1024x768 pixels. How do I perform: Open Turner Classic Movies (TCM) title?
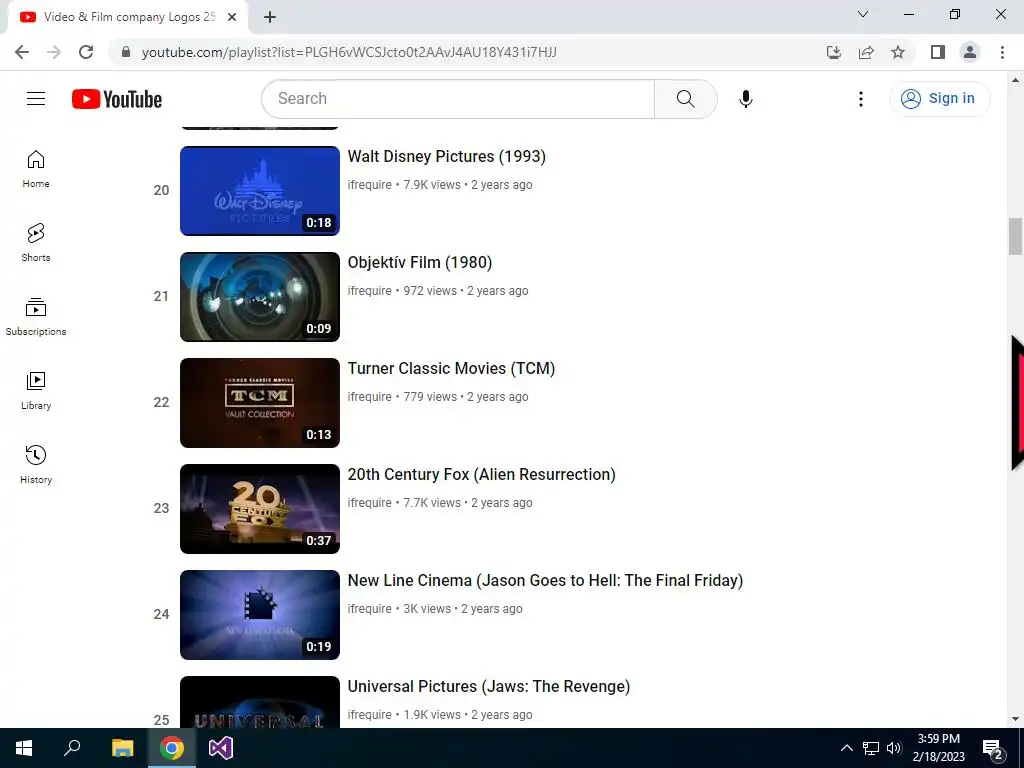(x=451, y=368)
